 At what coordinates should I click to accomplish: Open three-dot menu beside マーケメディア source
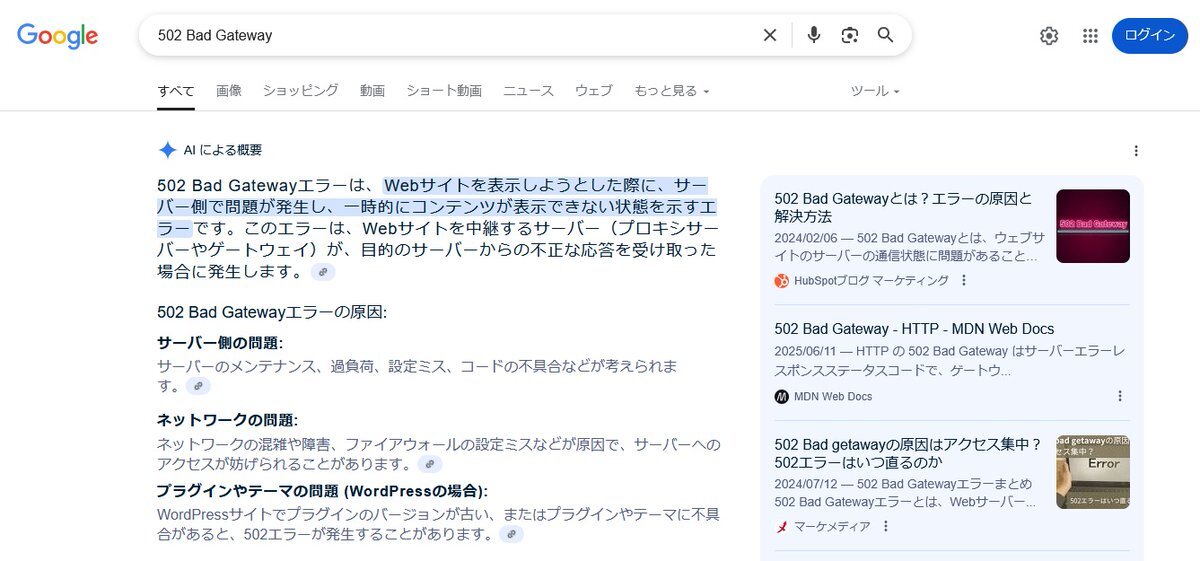885,526
